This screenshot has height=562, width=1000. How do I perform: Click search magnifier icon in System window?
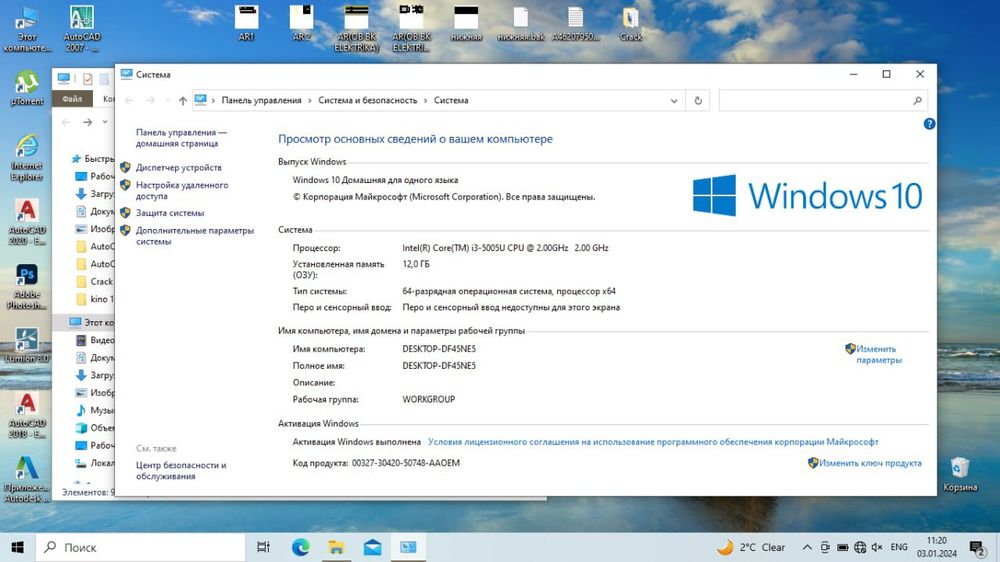point(917,100)
